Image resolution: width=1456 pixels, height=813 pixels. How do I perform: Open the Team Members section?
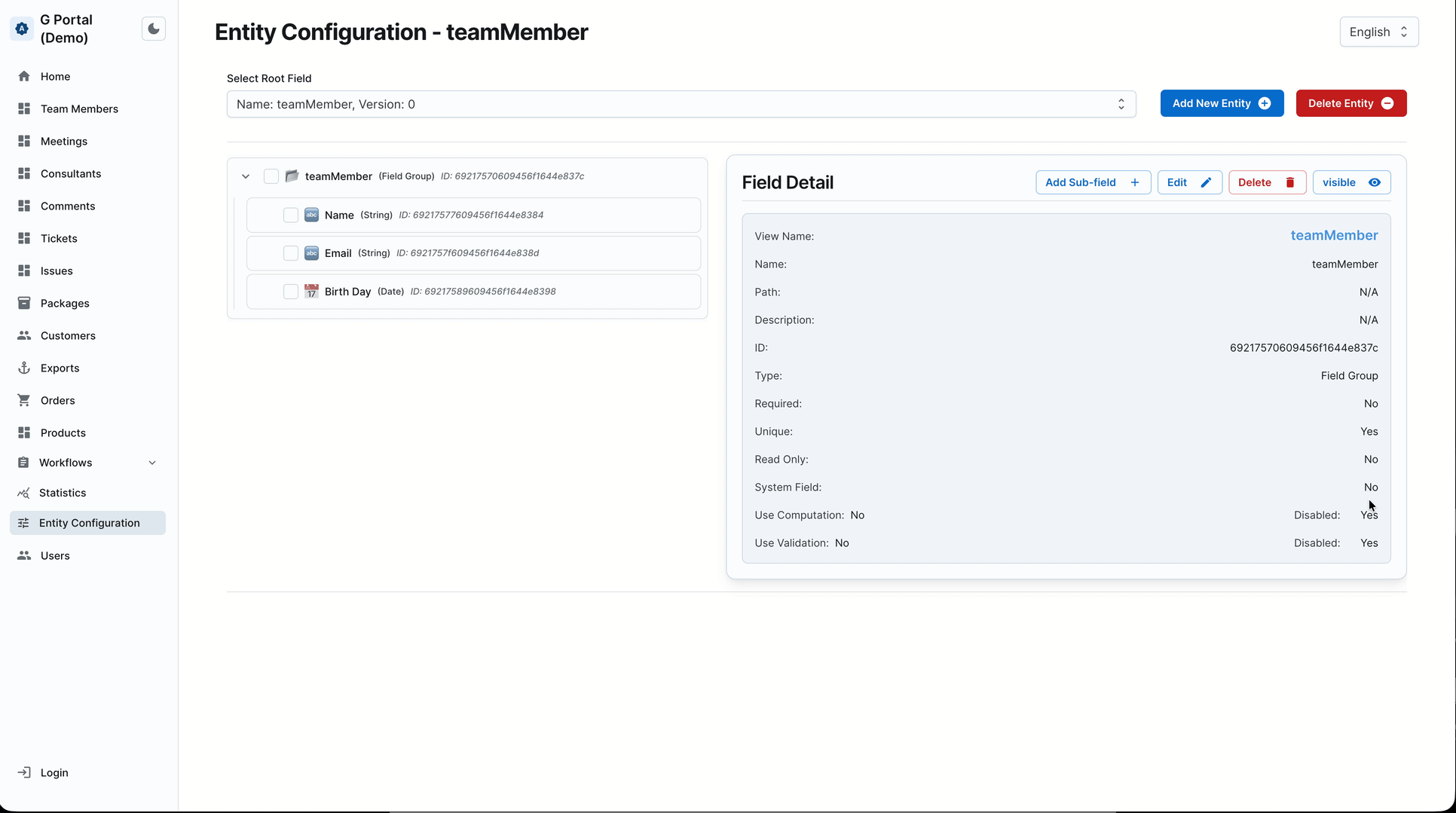pos(78,109)
